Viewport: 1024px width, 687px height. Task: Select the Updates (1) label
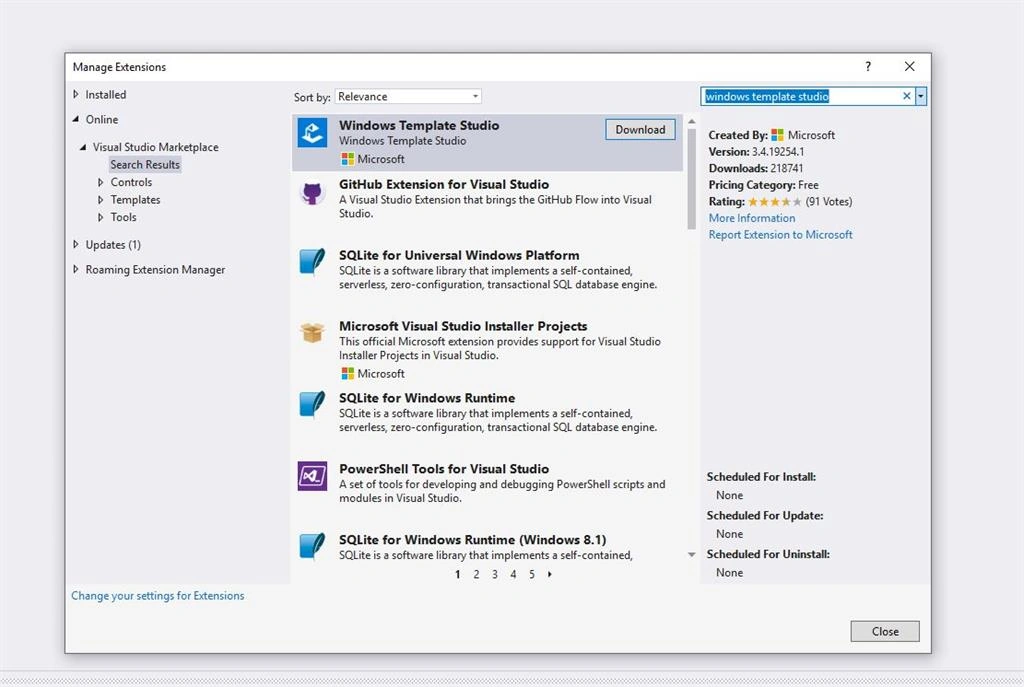(113, 245)
